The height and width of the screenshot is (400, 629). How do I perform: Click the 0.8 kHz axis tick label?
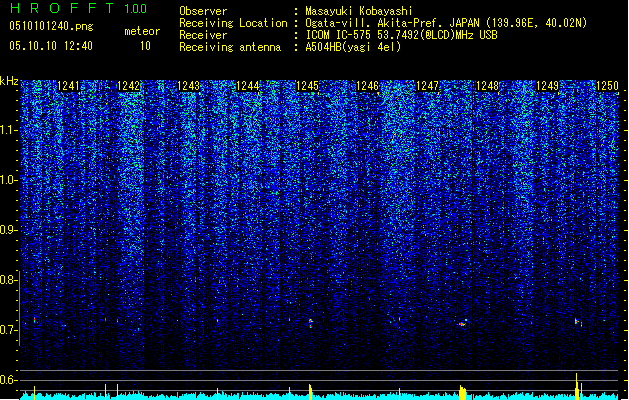click(x=8, y=280)
